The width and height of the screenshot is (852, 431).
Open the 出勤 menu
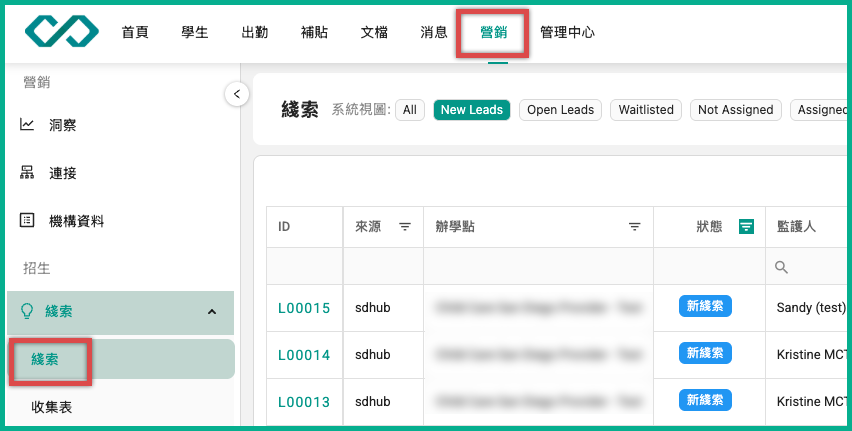coord(254,33)
